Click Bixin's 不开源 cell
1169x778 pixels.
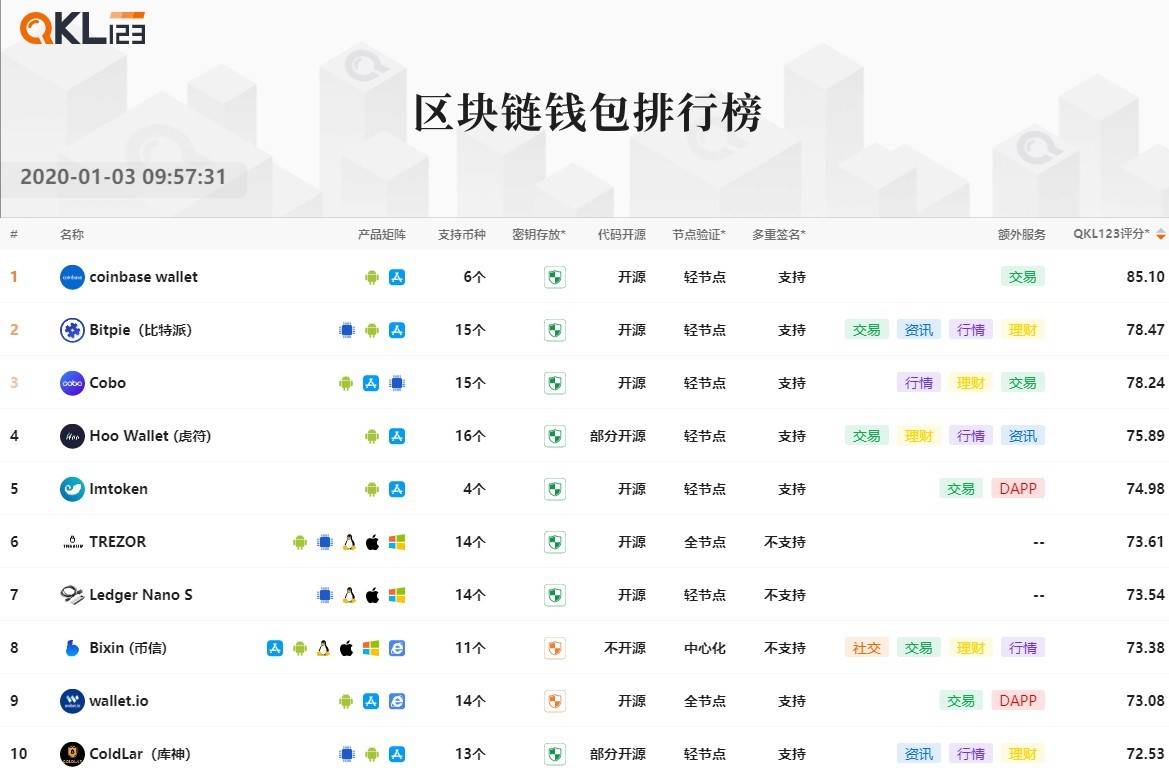pos(625,648)
